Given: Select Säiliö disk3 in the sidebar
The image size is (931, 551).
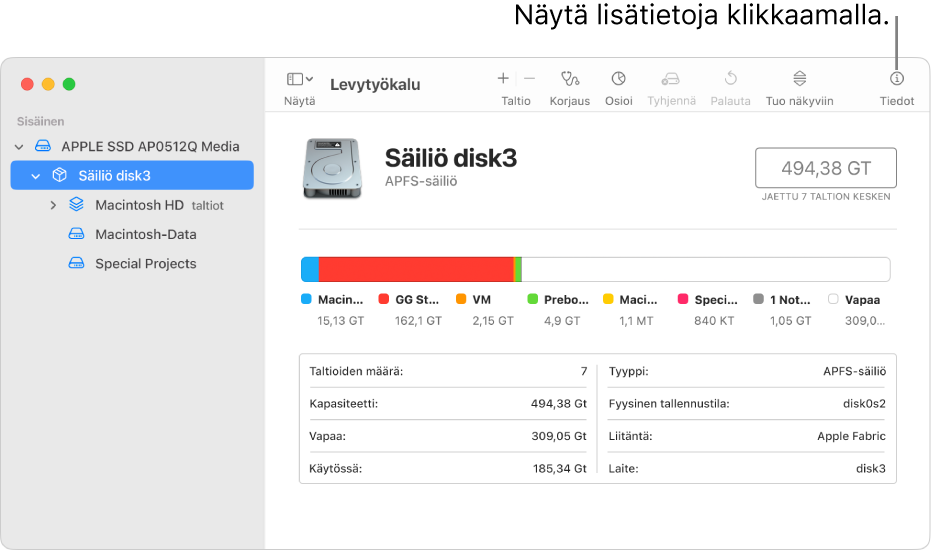Looking at the screenshot, I should pos(132,175).
